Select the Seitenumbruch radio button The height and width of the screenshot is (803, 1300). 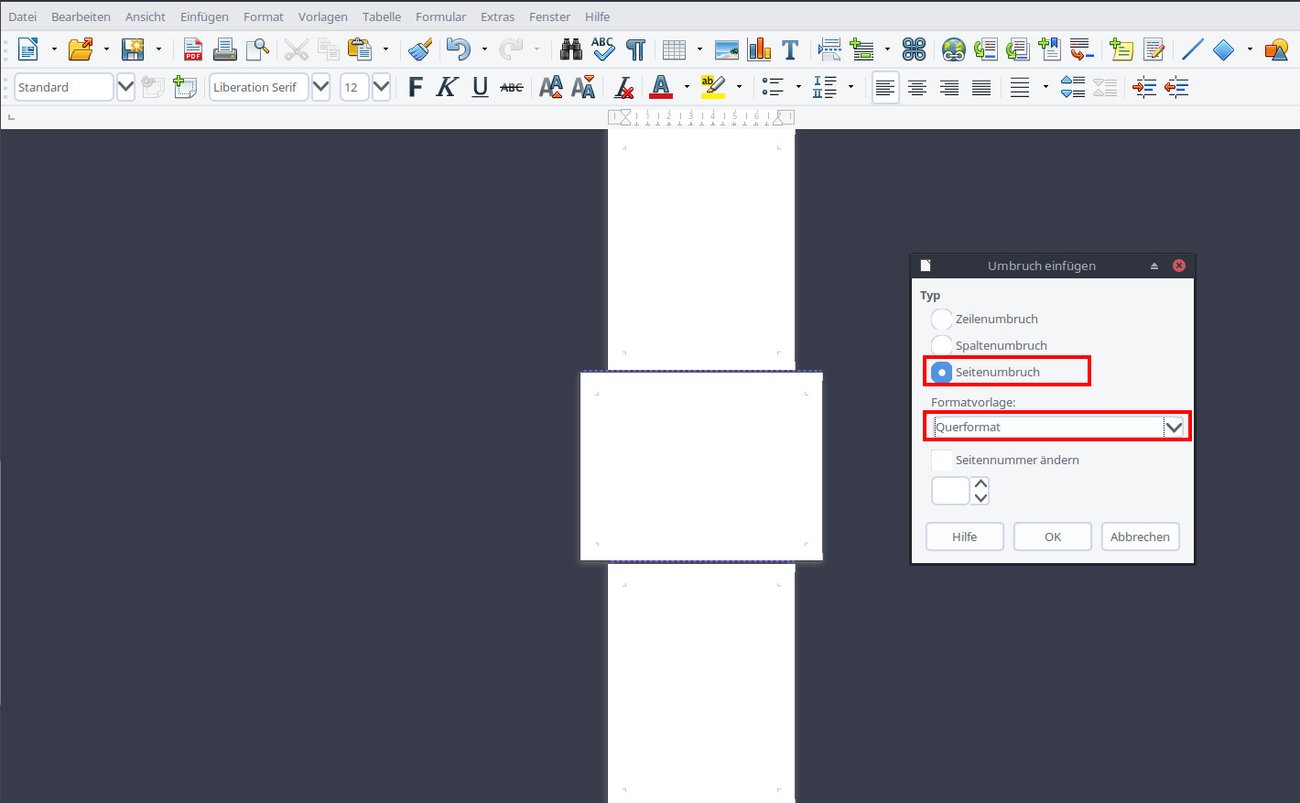(940, 371)
